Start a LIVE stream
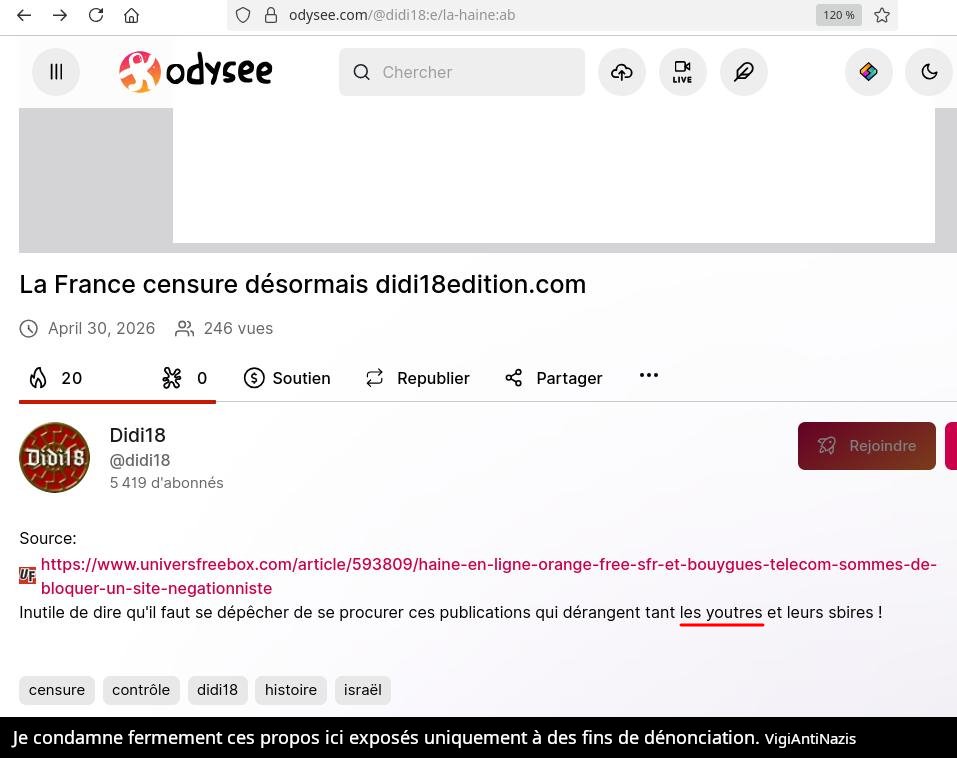This screenshot has width=957, height=758. click(682, 72)
